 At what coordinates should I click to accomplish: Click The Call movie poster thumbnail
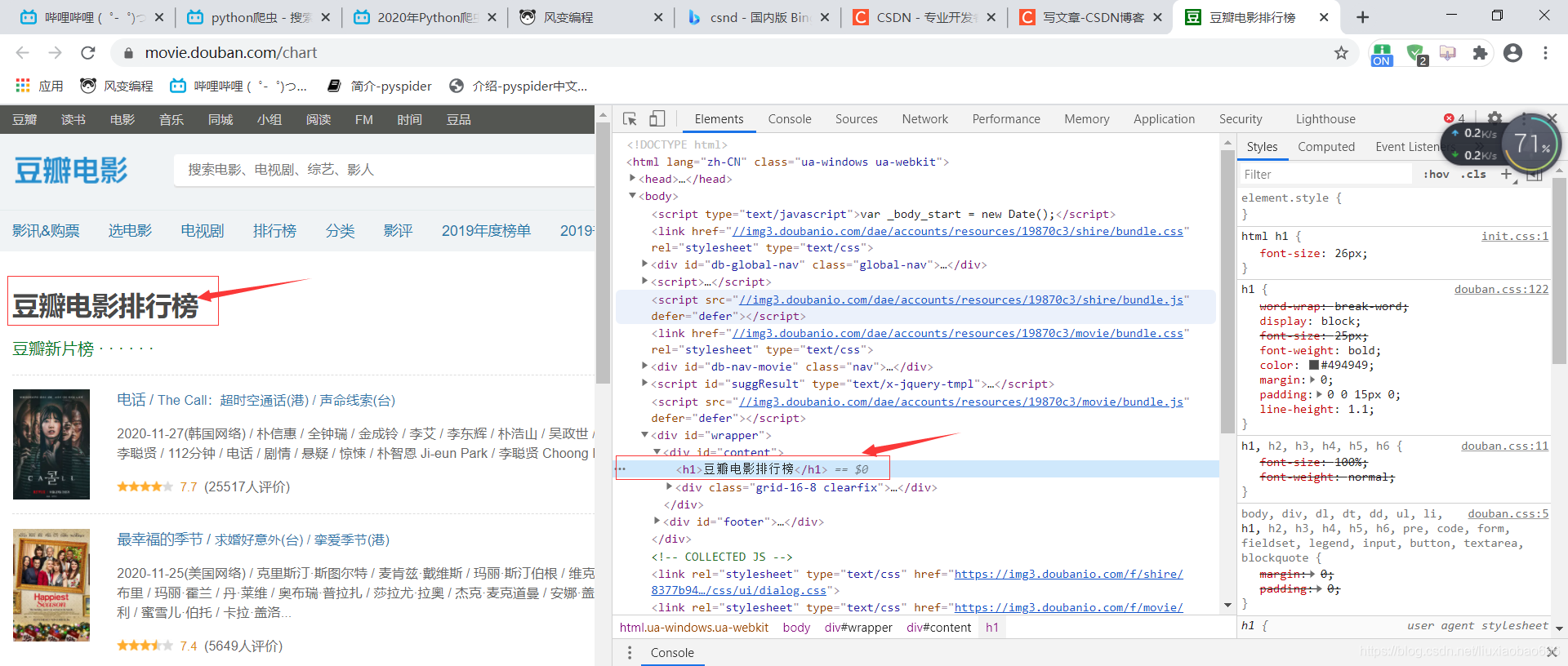(x=51, y=444)
